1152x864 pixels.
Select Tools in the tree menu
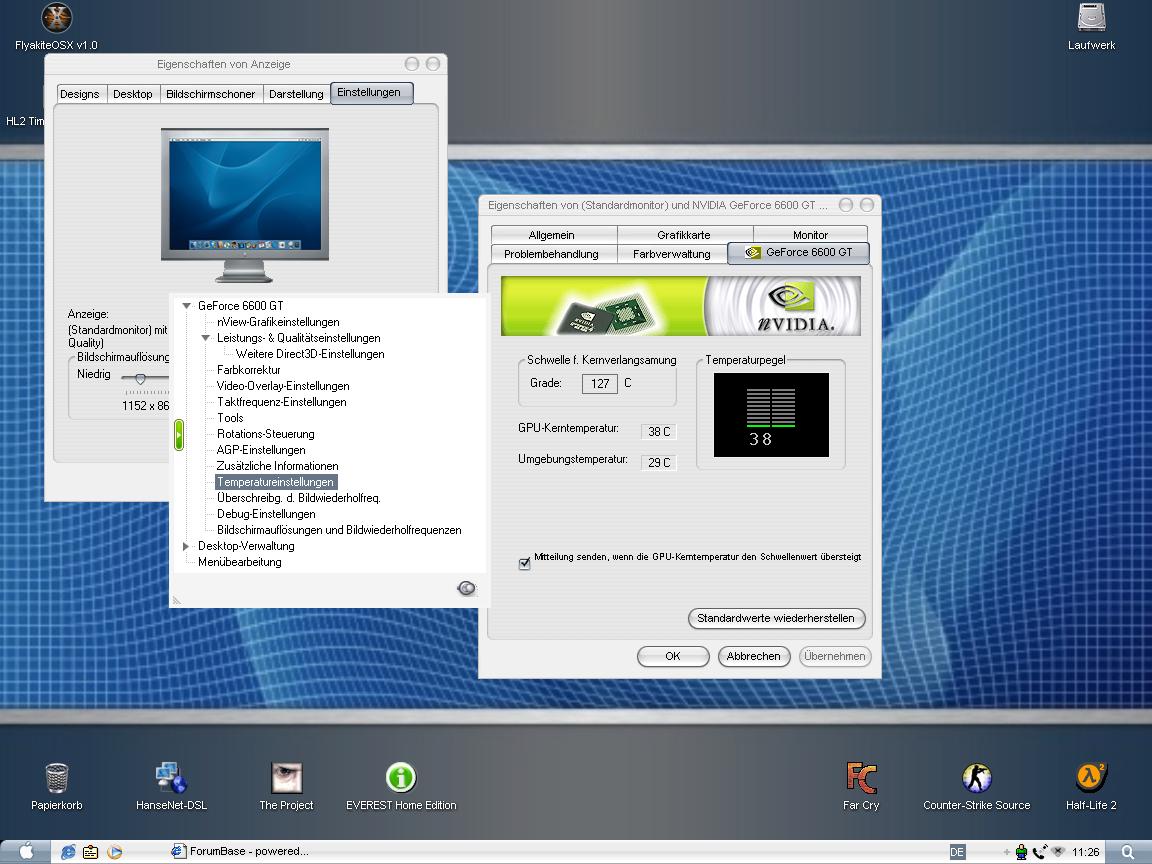(x=230, y=418)
